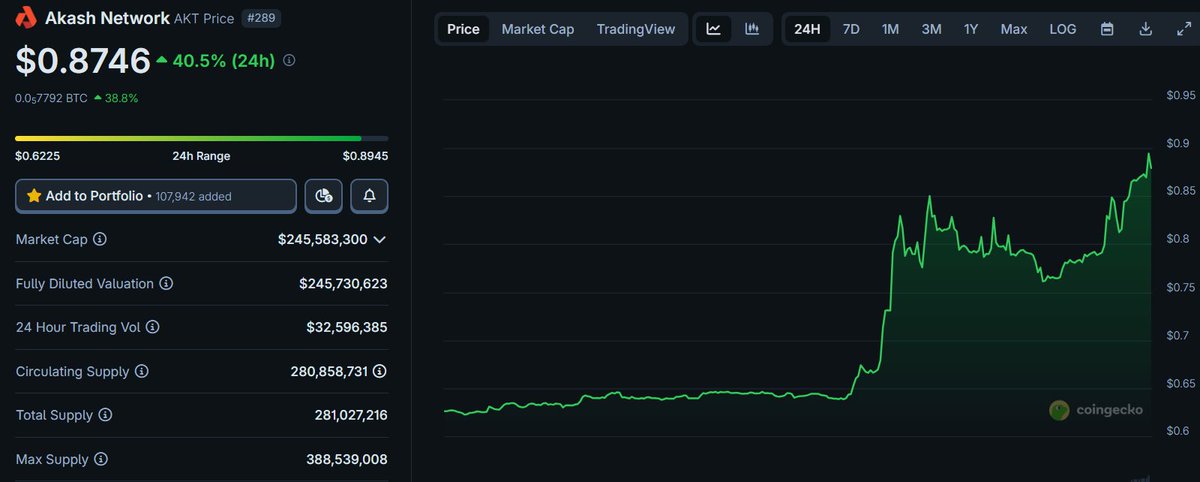
Task: Click the 24h low value $0.6225
Action: coord(37,156)
